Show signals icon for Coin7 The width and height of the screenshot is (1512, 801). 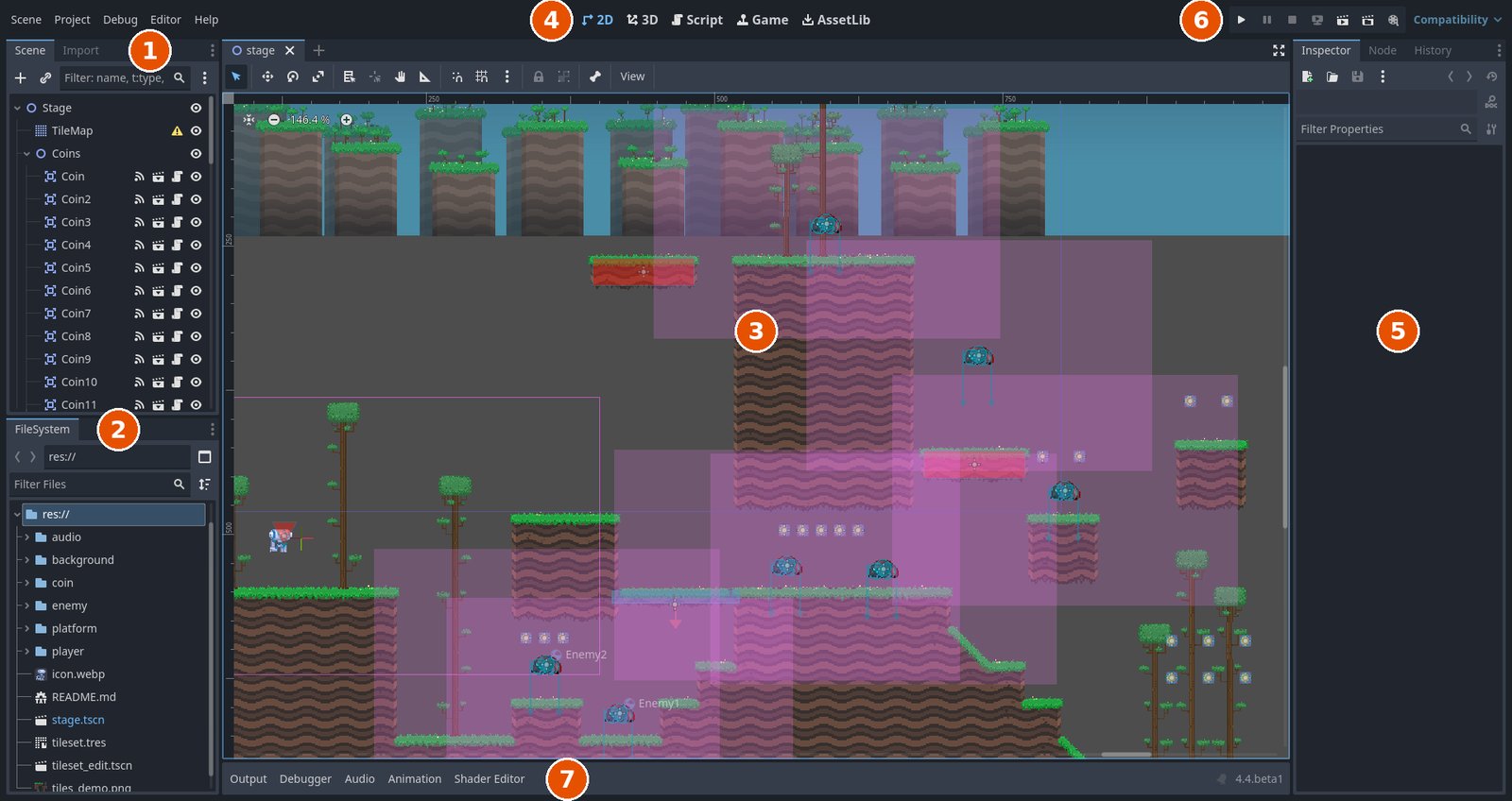click(139, 314)
